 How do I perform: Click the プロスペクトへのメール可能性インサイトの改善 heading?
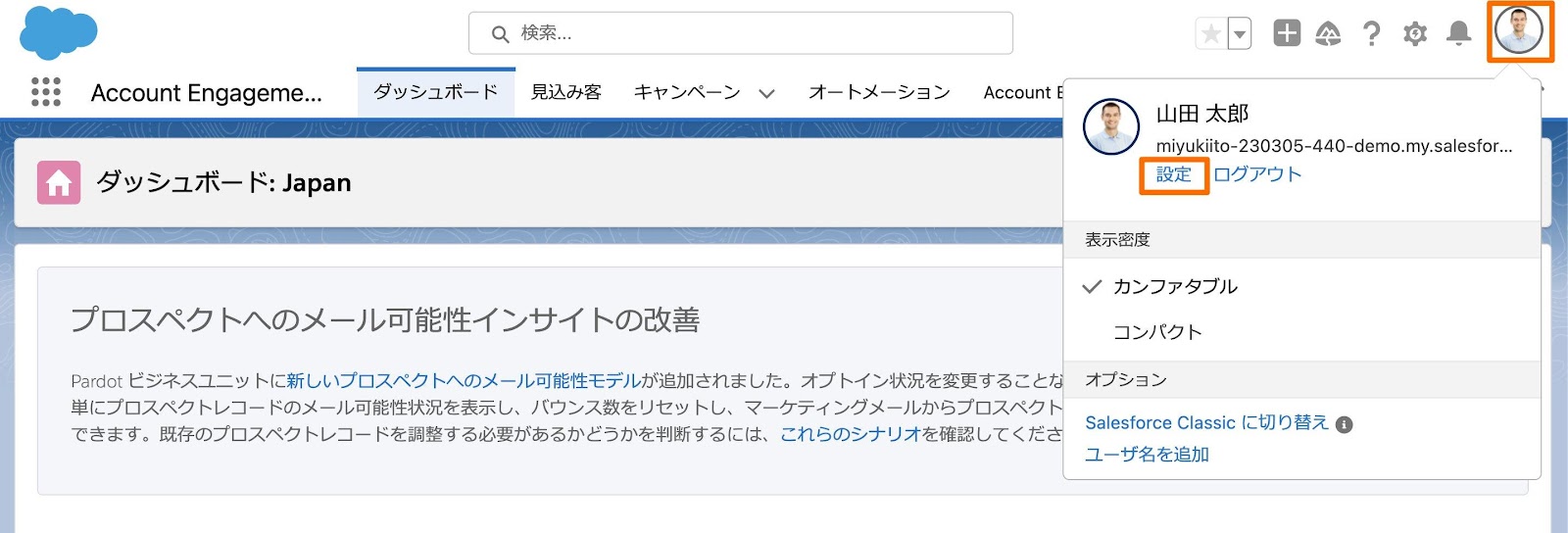pos(385,320)
